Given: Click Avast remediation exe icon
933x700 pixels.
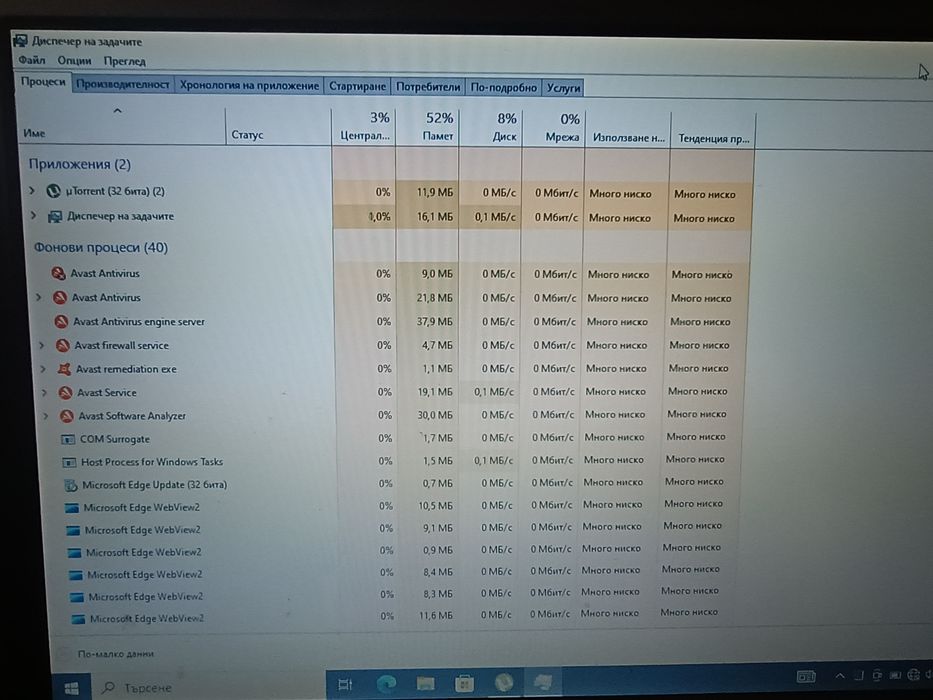Looking at the screenshot, I should pos(64,369).
